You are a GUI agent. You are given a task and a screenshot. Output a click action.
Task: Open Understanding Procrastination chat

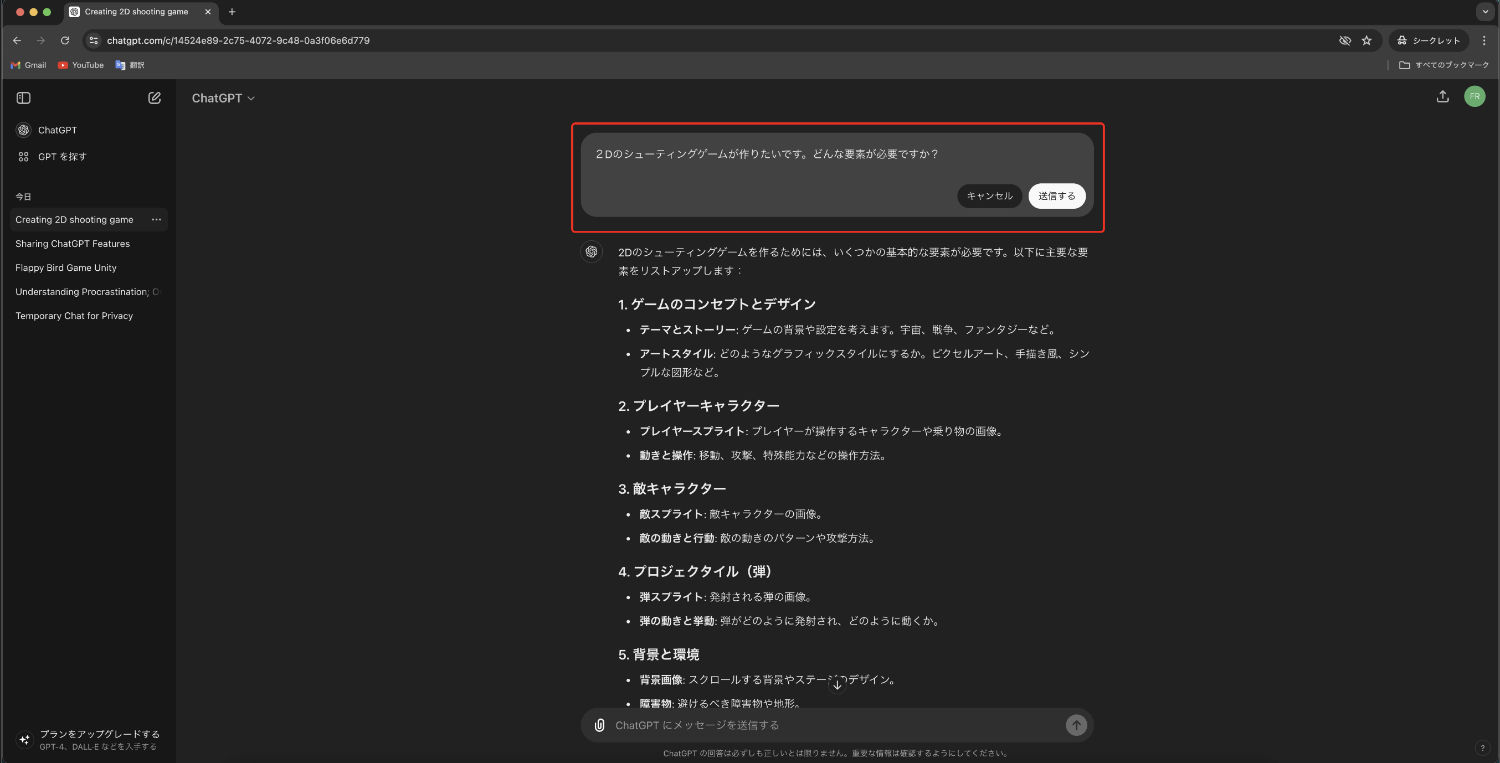(x=89, y=292)
